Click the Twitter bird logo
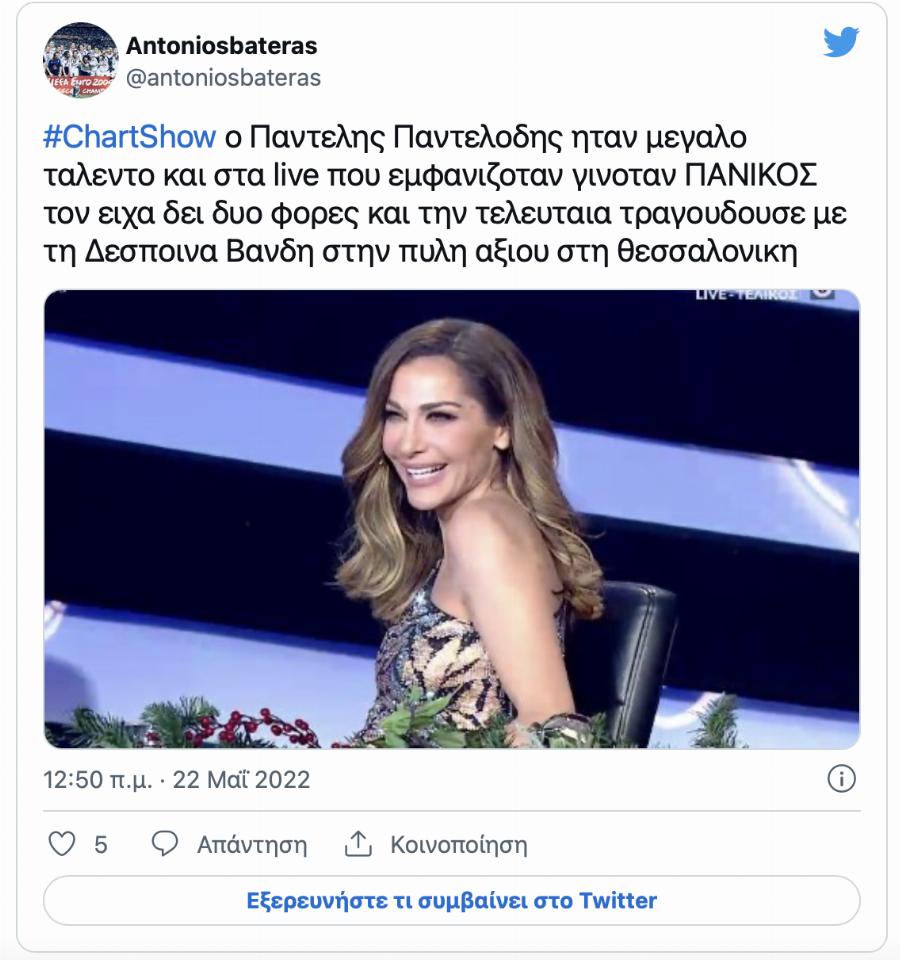 (x=843, y=42)
